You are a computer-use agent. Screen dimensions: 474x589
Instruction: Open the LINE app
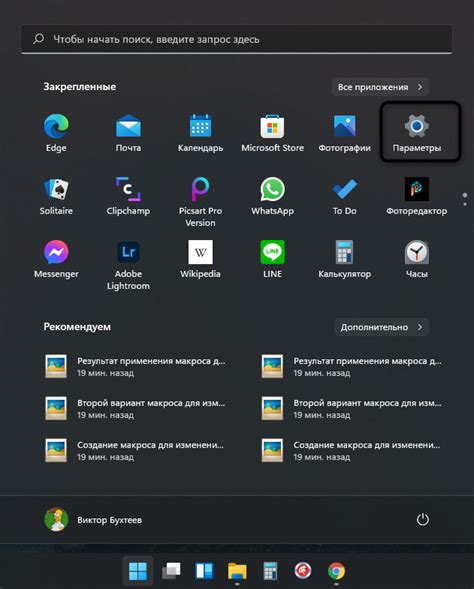coord(272,259)
